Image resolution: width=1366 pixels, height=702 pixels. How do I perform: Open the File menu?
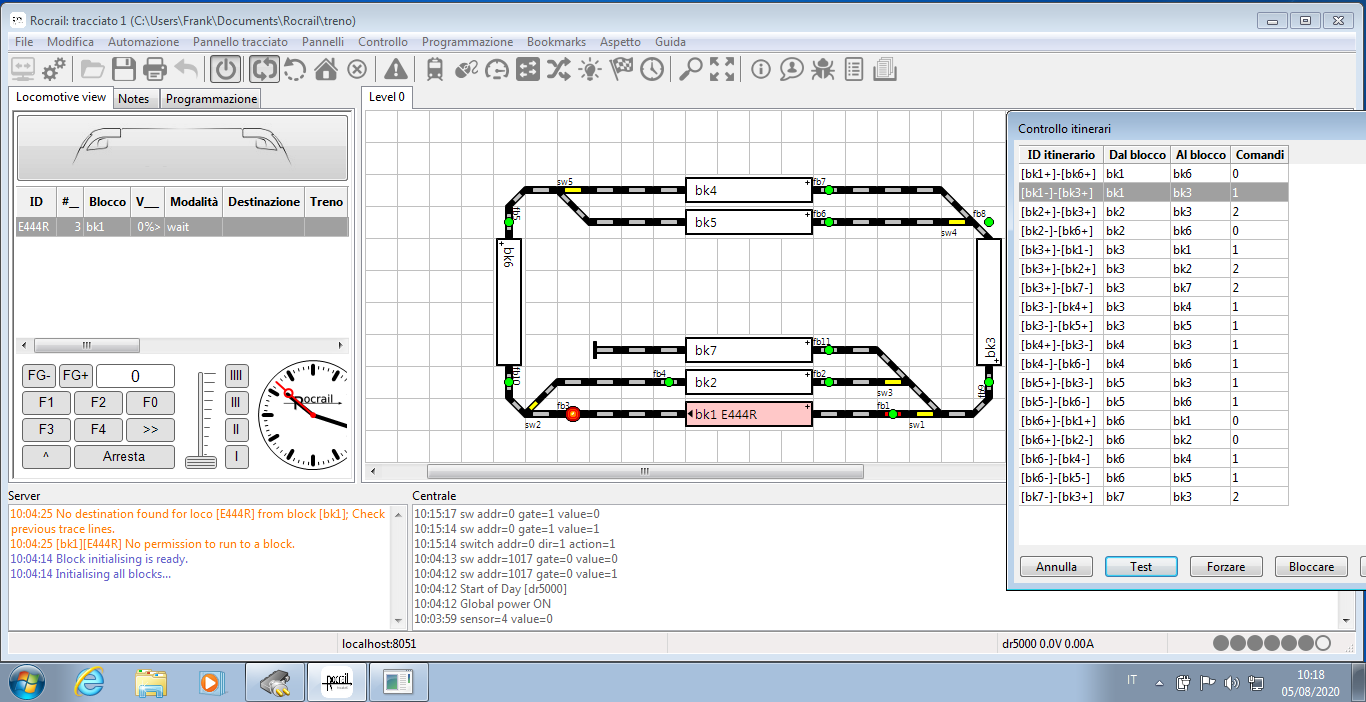(x=24, y=42)
